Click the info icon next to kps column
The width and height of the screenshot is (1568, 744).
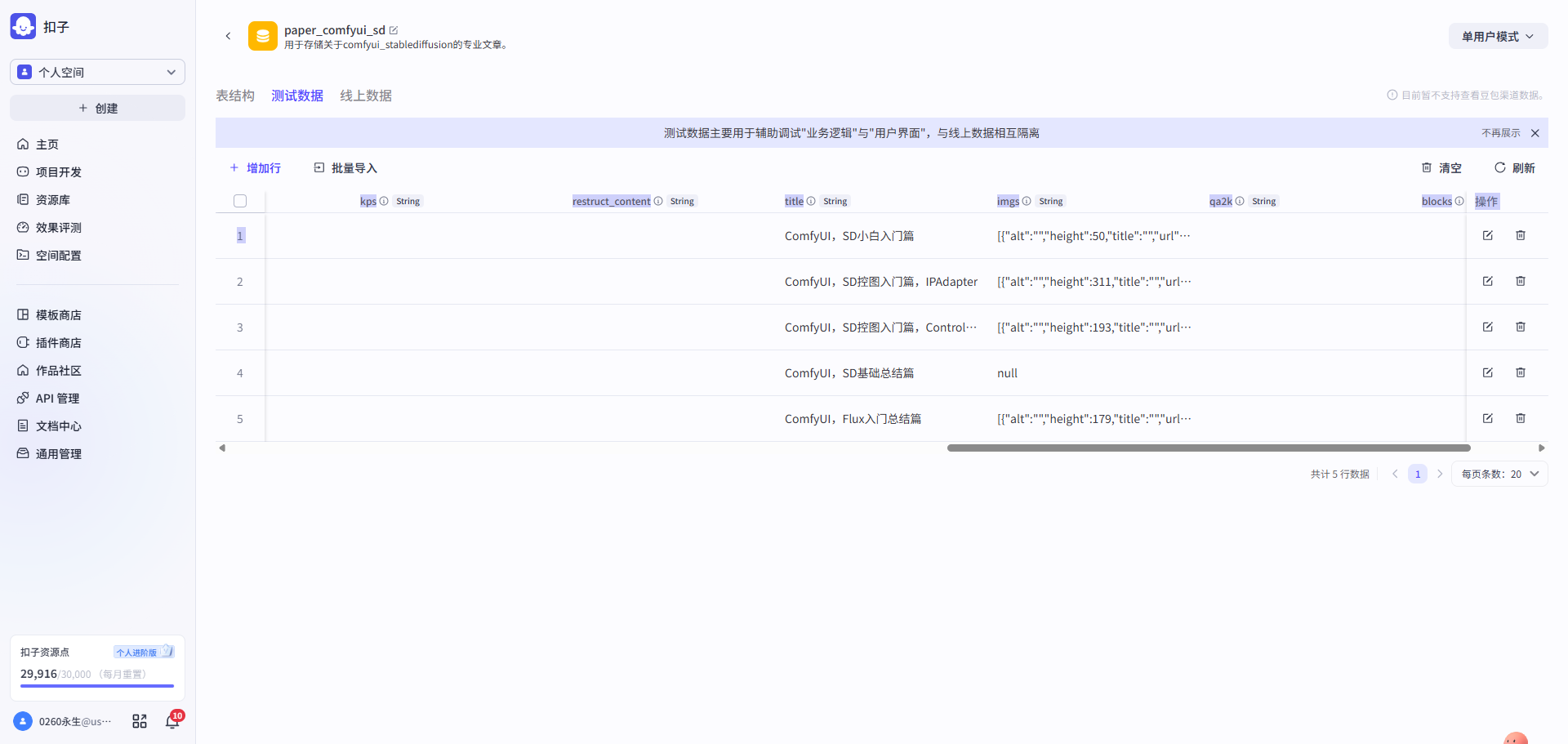(384, 201)
